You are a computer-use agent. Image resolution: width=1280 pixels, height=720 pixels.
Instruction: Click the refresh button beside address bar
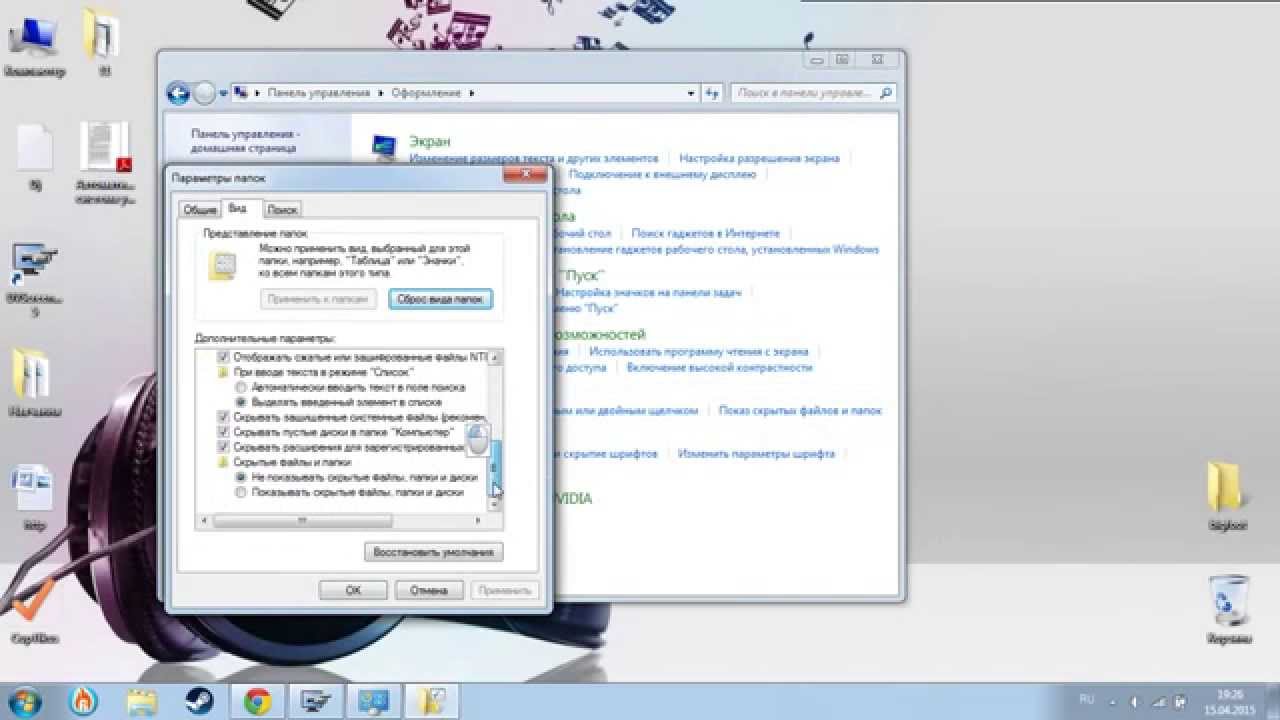point(712,93)
